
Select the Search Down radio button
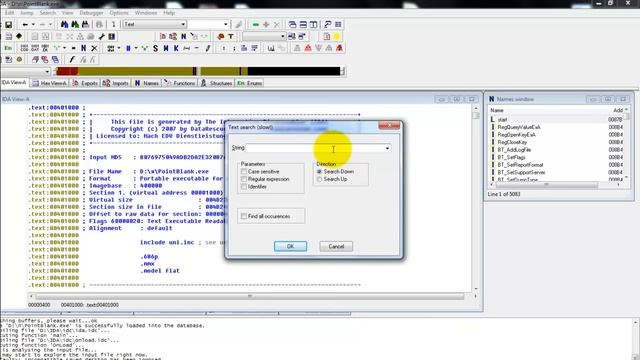320,171
